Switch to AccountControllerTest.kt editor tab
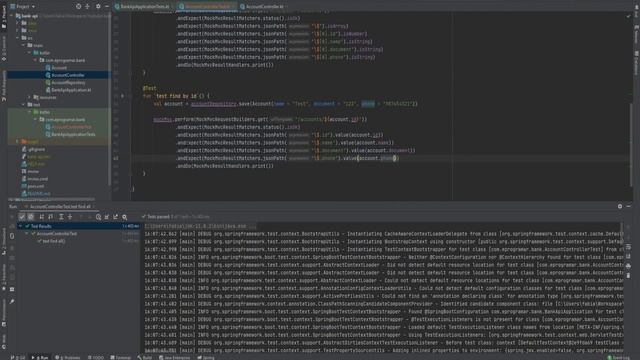 (x=207, y=7)
